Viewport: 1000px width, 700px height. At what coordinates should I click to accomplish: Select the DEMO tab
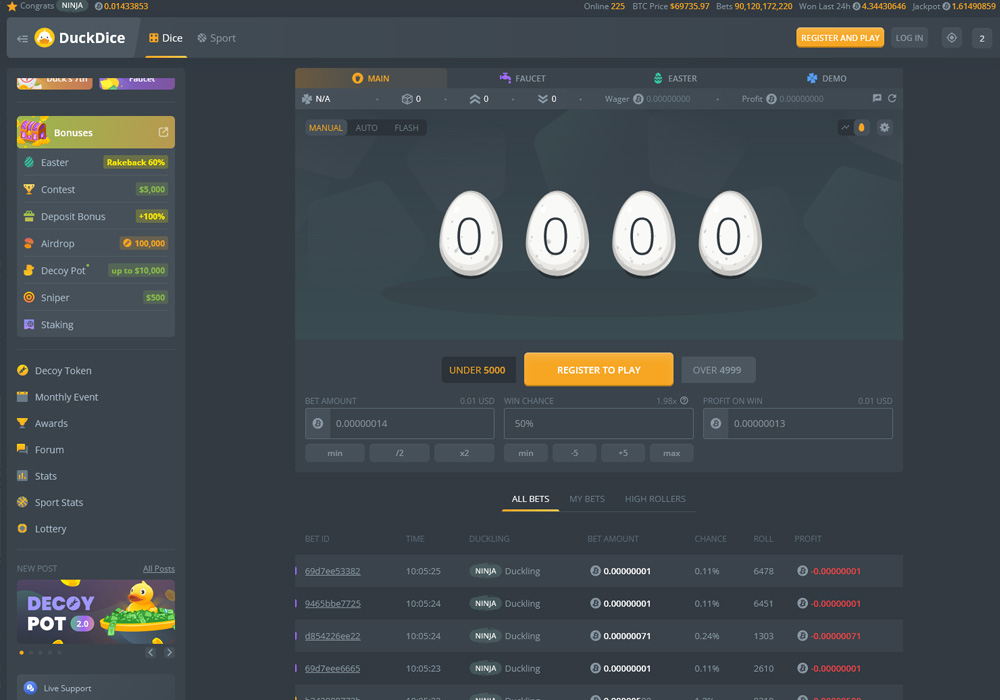[827, 78]
